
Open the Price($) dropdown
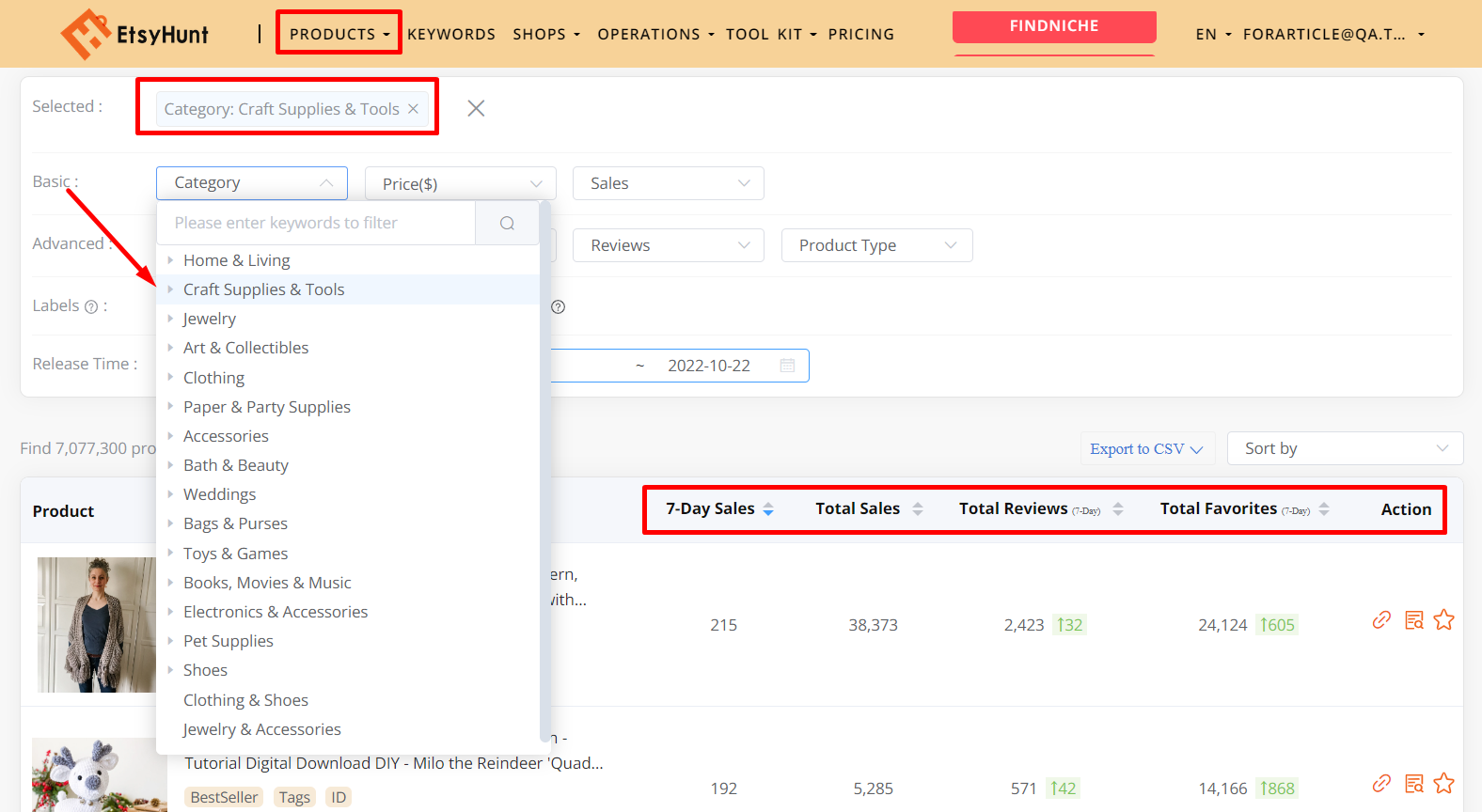(460, 183)
